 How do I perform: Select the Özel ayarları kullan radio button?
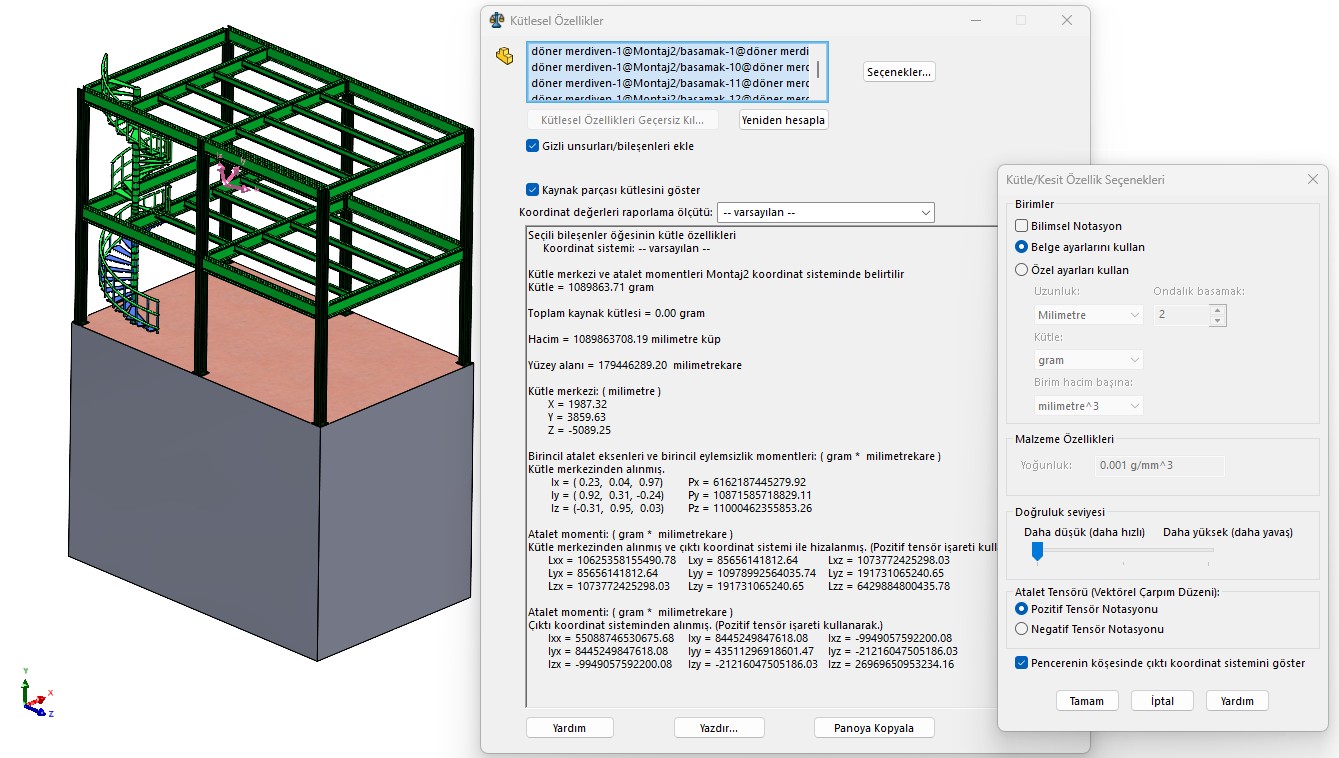1021,270
